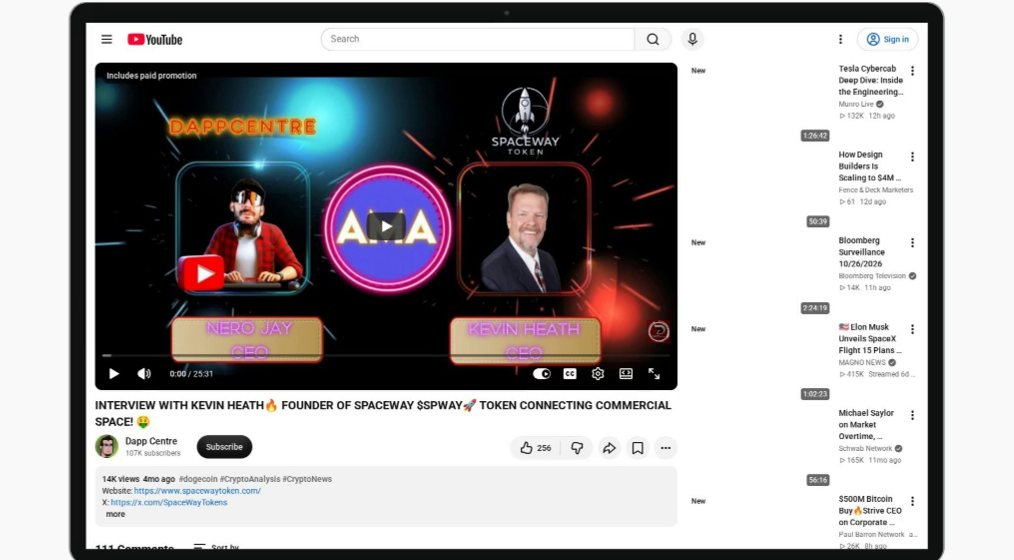Open options menu for Bloomberg Surveillance video
The height and width of the screenshot is (560, 1014).
pyautogui.click(x=912, y=242)
